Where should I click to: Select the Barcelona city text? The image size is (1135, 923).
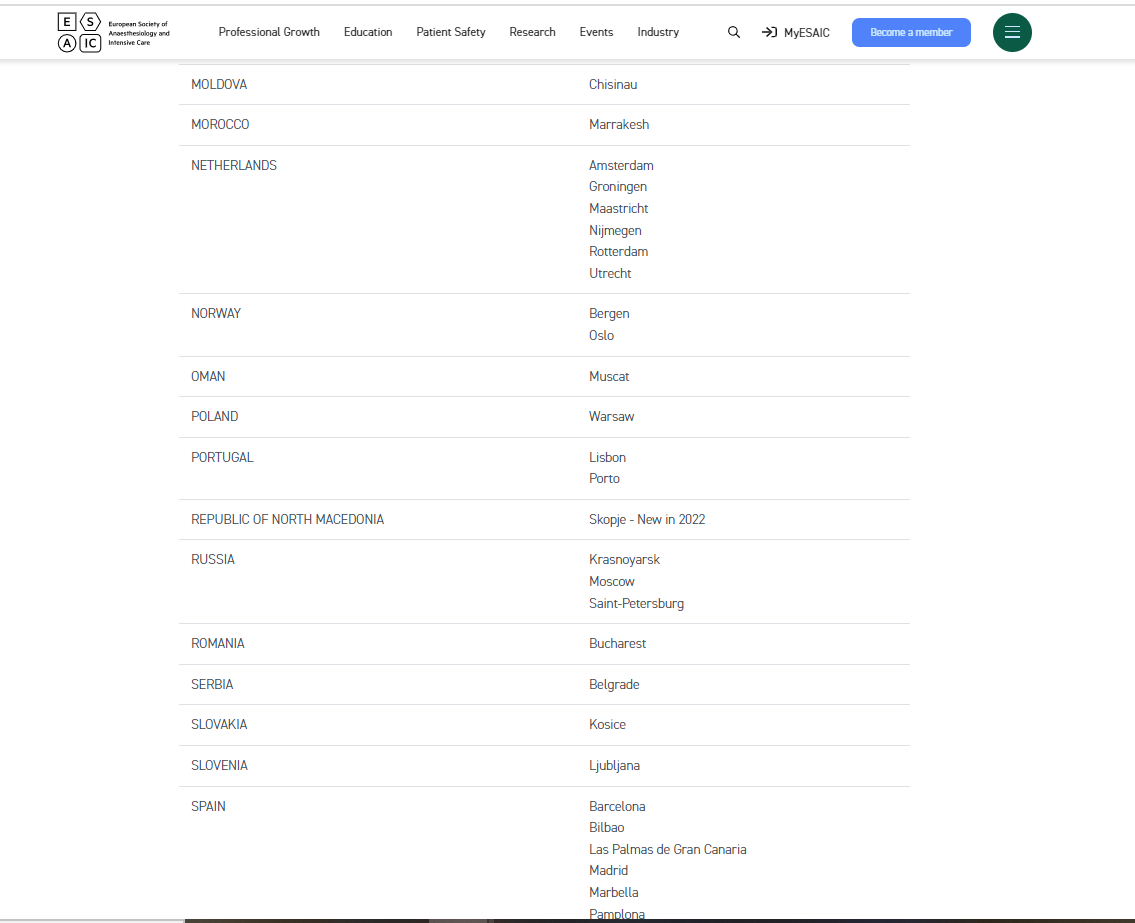pos(617,806)
